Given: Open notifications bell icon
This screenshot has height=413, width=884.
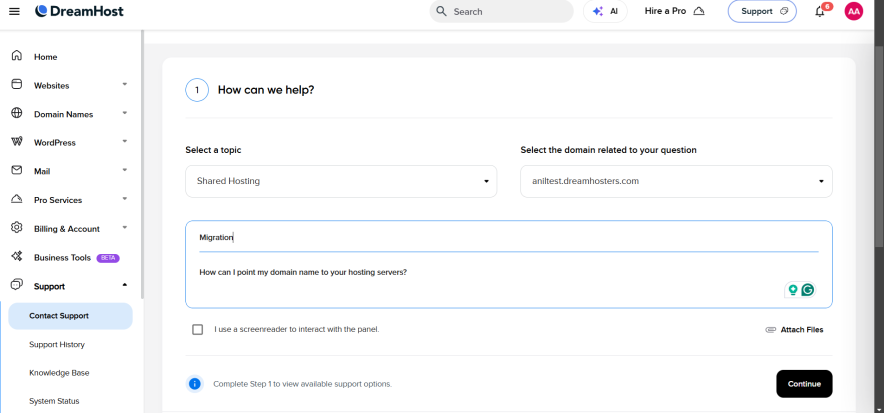Looking at the screenshot, I should pyautogui.click(x=820, y=12).
